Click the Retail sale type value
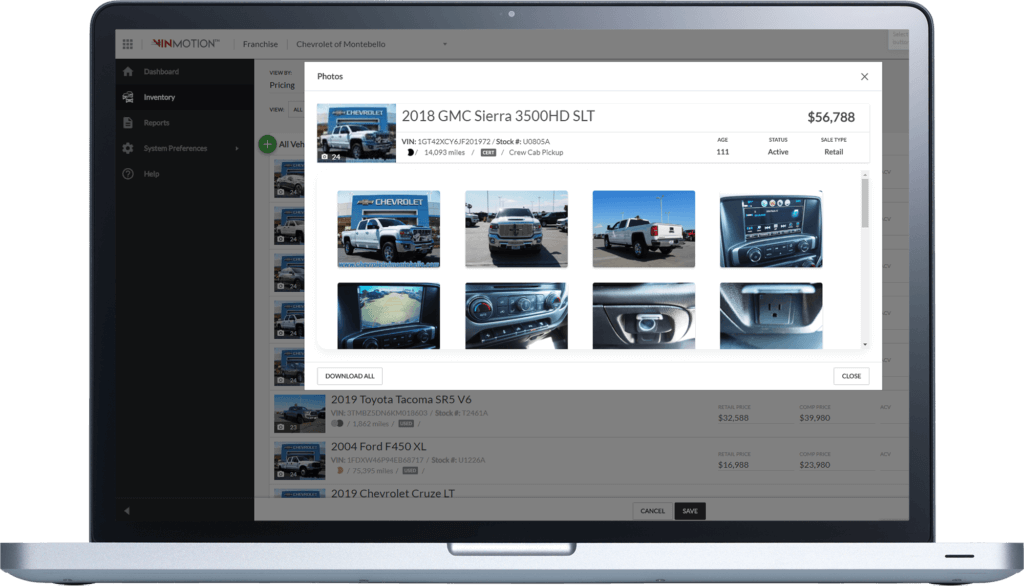This screenshot has height=586, width=1024. pyautogui.click(x=833, y=152)
